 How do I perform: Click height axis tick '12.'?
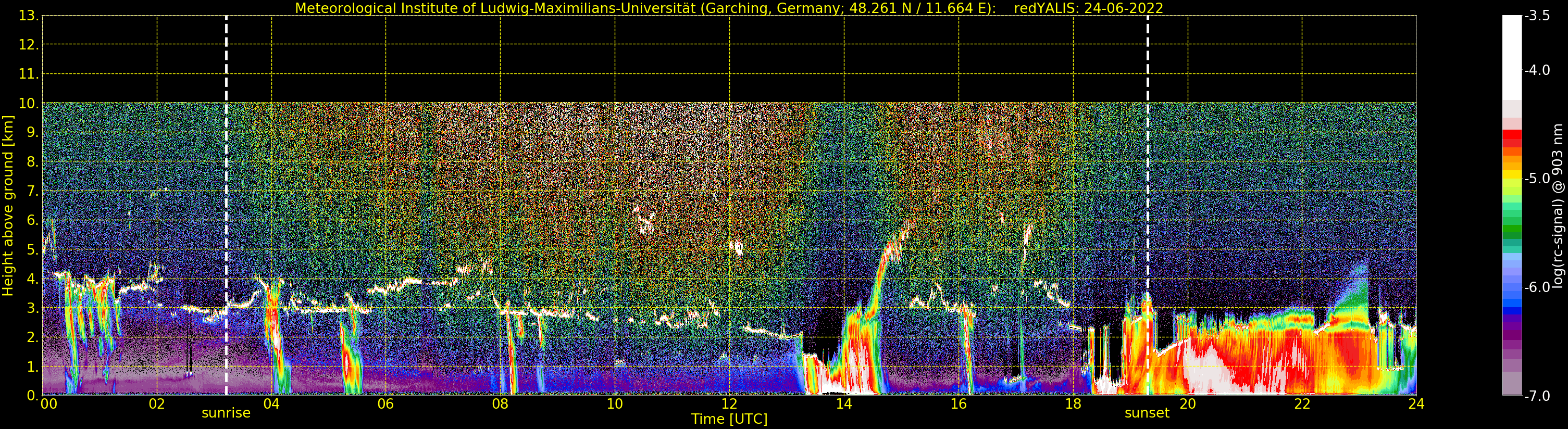click(x=29, y=45)
